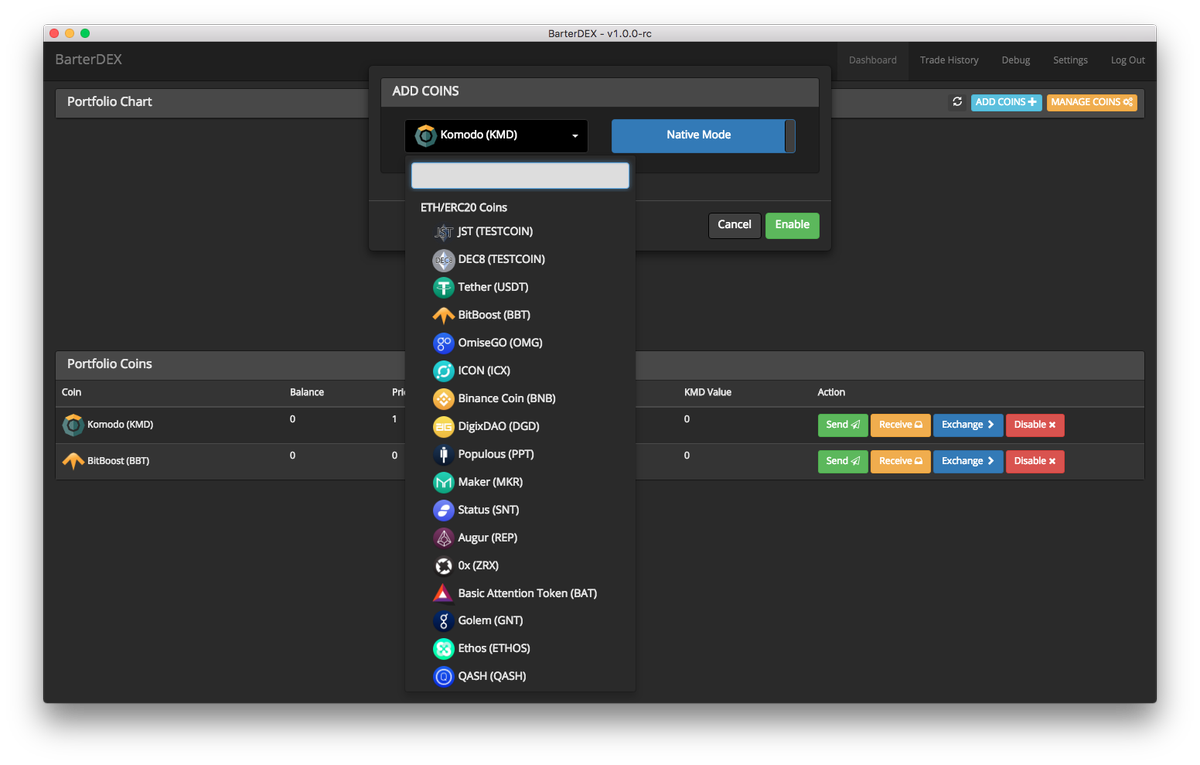
Task: Select Basic Attention Token (BAT) option
Action: click(520, 593)
